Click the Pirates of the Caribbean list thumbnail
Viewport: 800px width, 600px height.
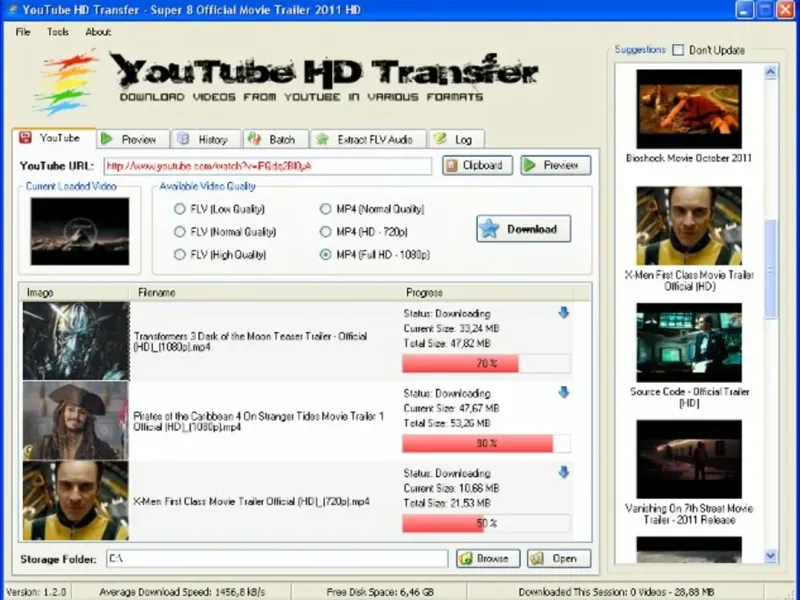coord(76,421)
